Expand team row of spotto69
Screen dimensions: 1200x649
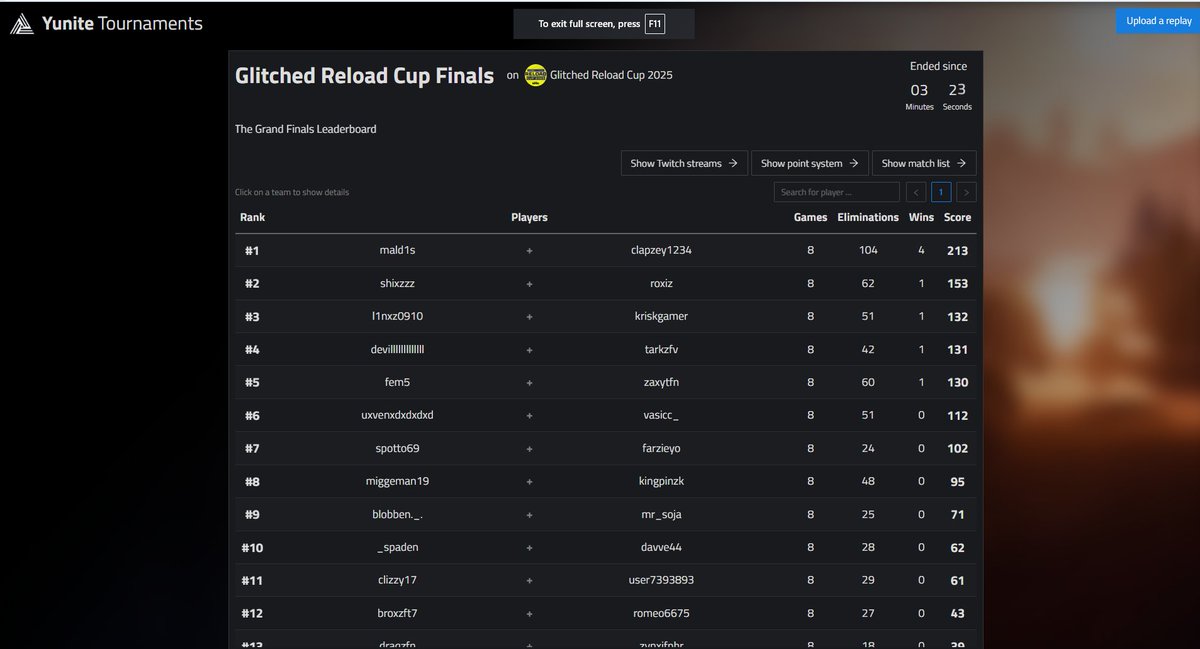pyautogui.click(x=606, y=448)
